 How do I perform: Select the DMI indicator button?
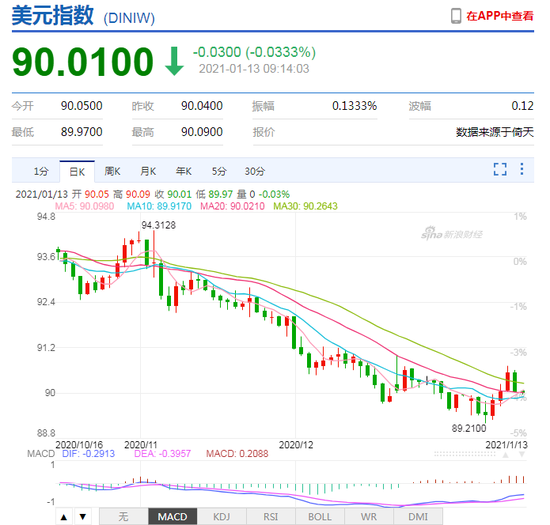click(418, 516)
